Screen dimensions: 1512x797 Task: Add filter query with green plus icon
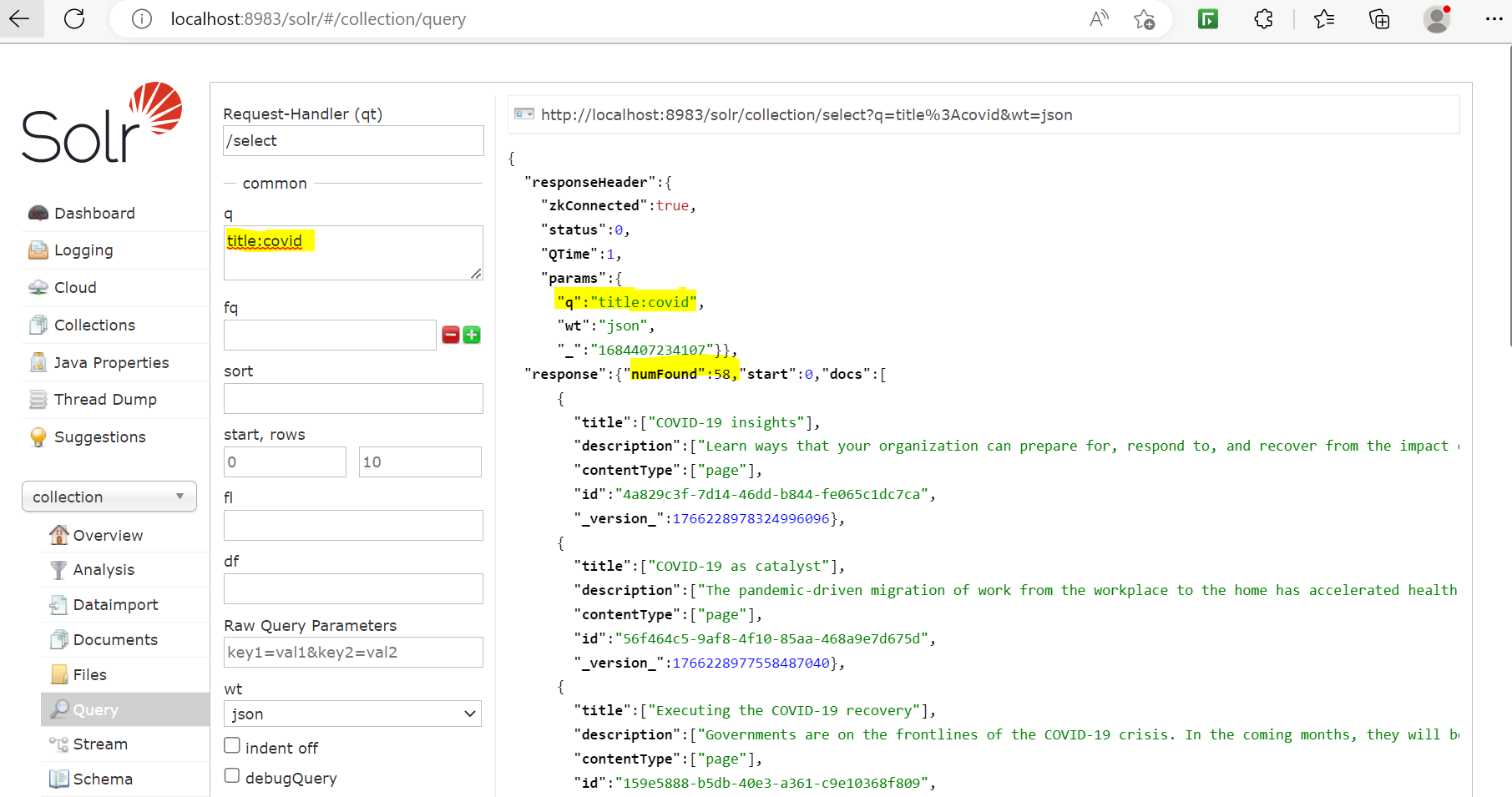click(x=472, y=335)
